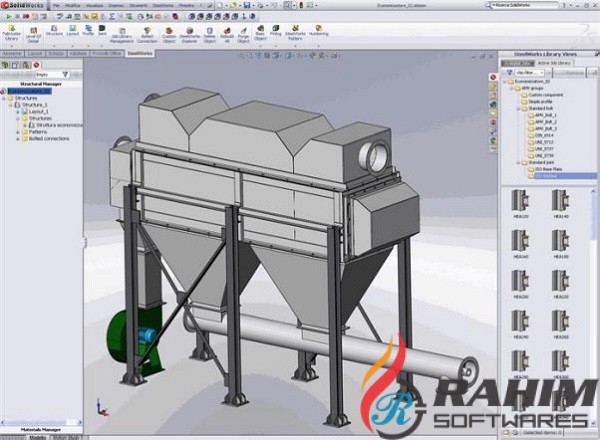Click the New document icon
This screenshot has height=440, width=600.
[x=220, y=5]
